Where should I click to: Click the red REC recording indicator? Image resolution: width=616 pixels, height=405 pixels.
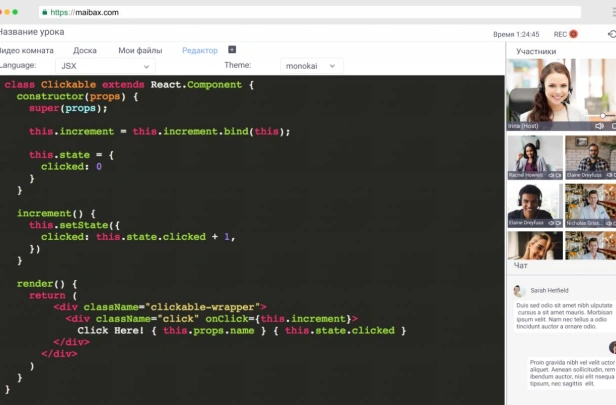tap(574, 34)
